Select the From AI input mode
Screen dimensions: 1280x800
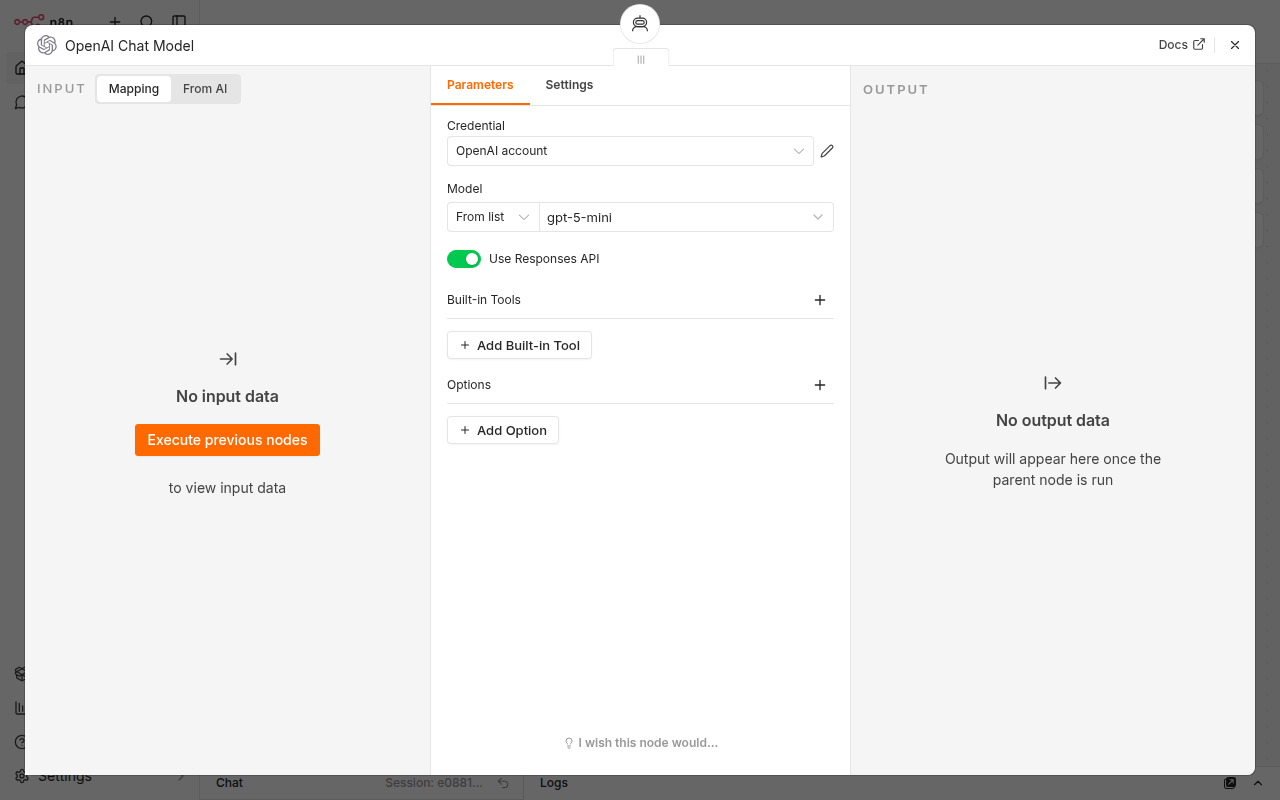click(x=205, y=89)
